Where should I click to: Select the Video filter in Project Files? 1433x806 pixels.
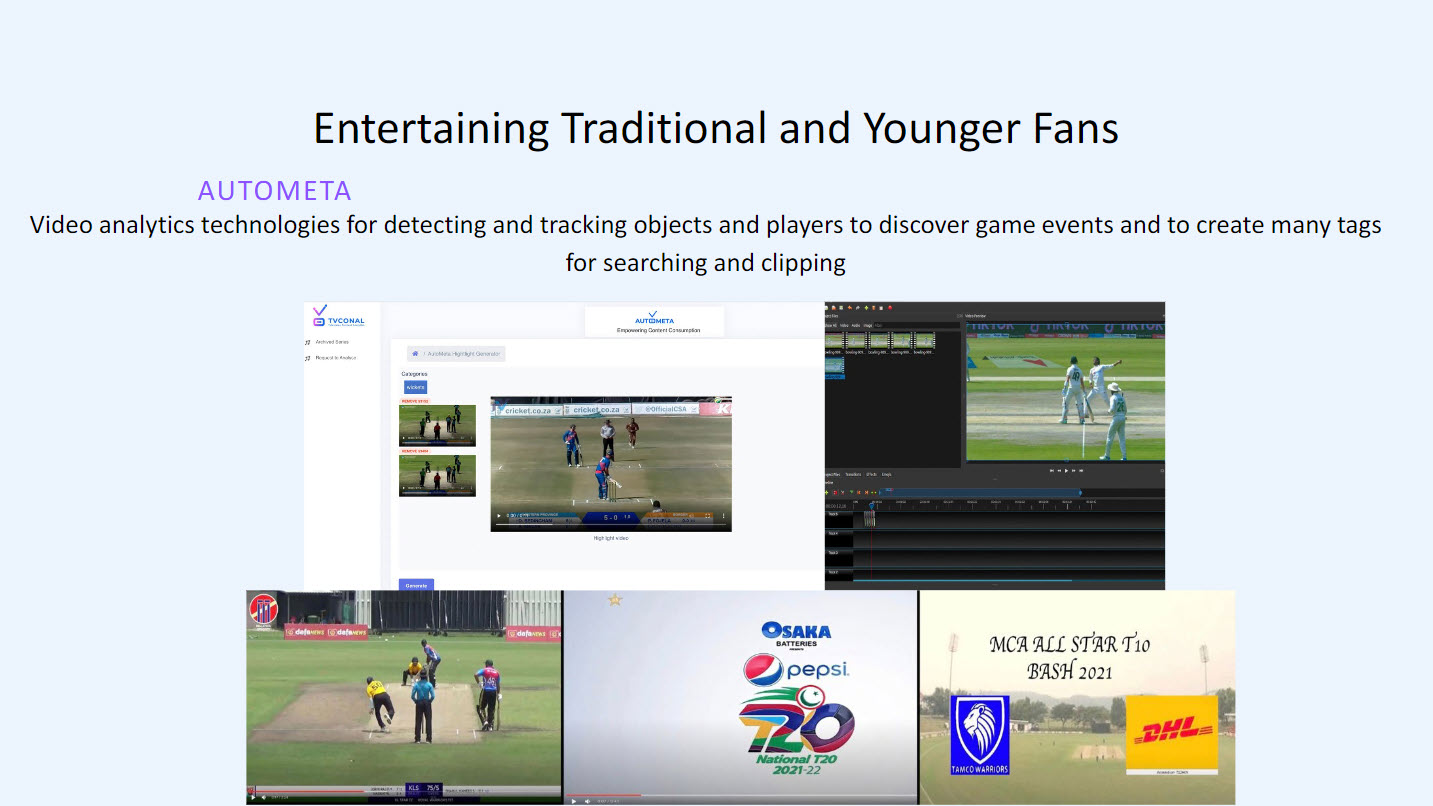click(844, 325)
